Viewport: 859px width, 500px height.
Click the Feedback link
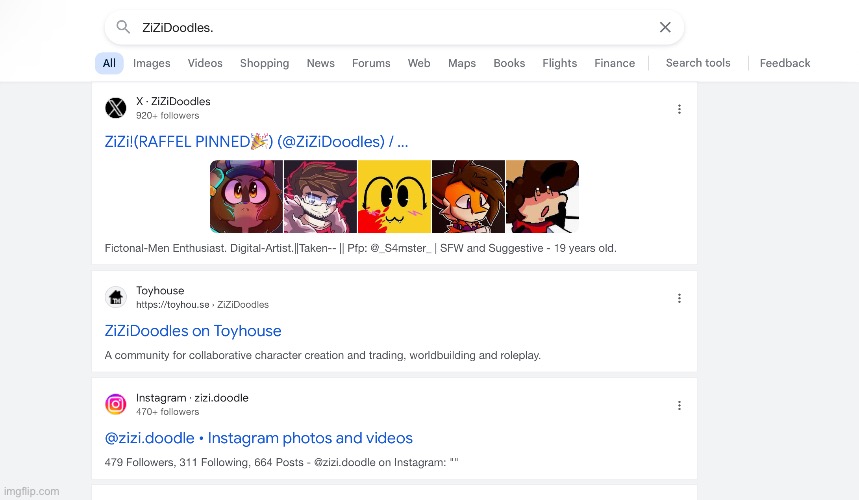(784, 63)
